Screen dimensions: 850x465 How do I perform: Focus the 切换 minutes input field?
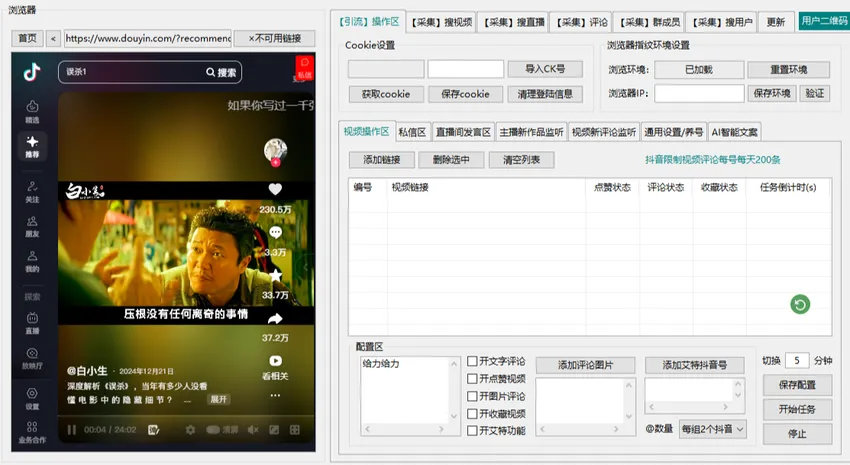click(x=797, y=360)
